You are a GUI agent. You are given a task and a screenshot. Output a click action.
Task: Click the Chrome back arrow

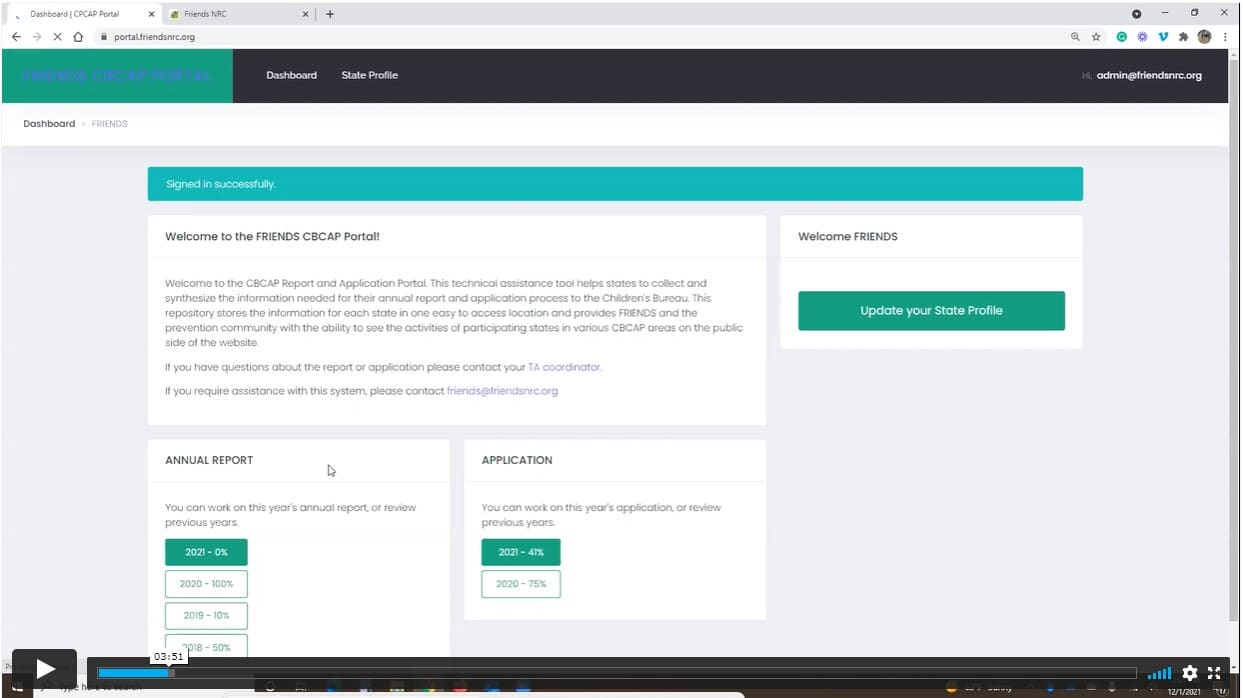[16, 36]
